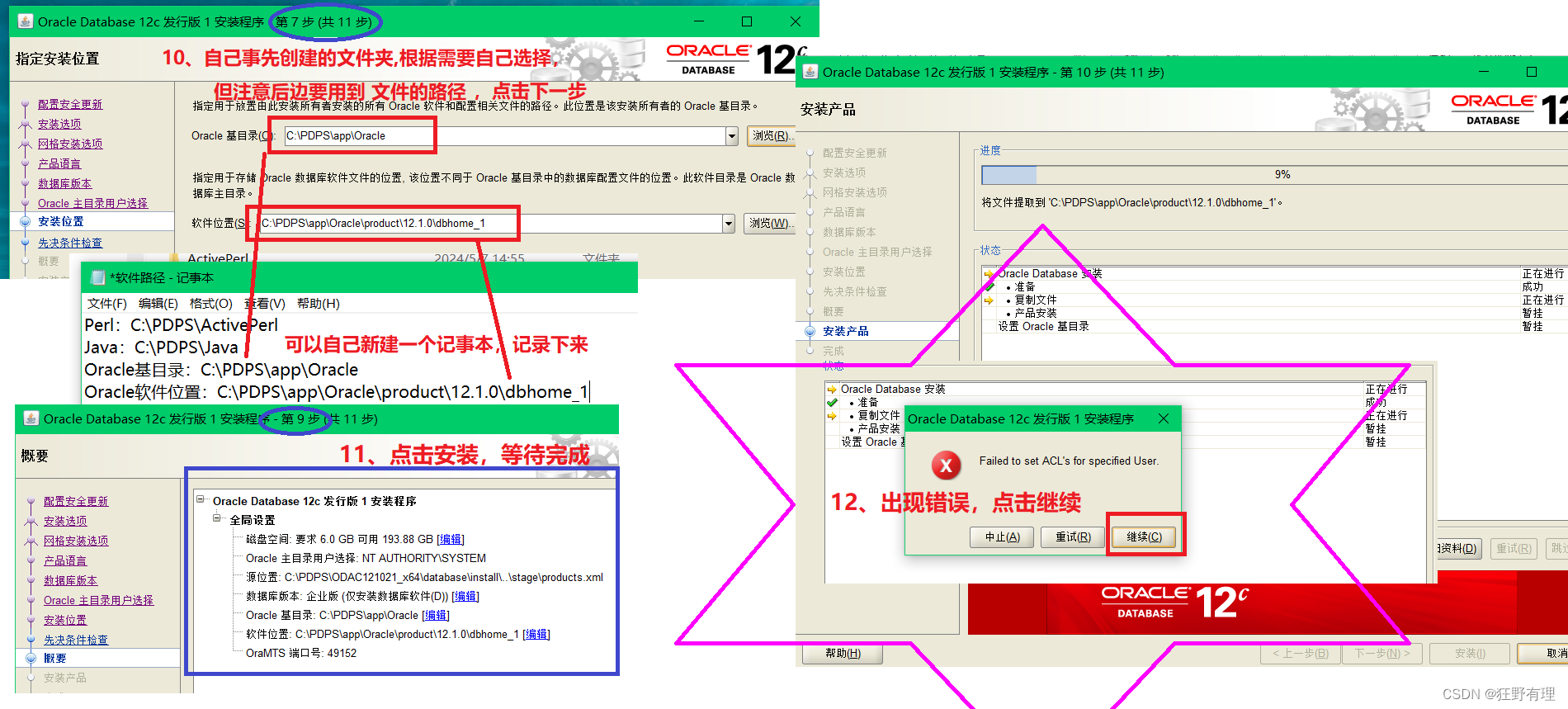
Task: Click the Java icon in step 7 title bar
Action: click(x=25, y=21)
